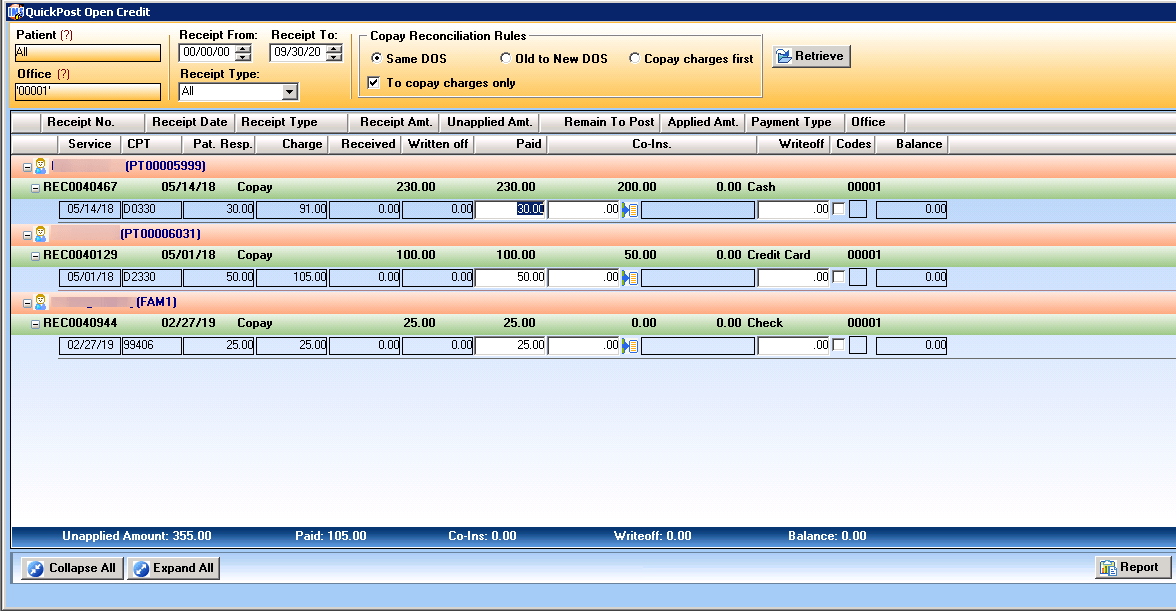Click the Retrieve button
1176x611 pixels.
pyautogui.click(x=812, y=56)
